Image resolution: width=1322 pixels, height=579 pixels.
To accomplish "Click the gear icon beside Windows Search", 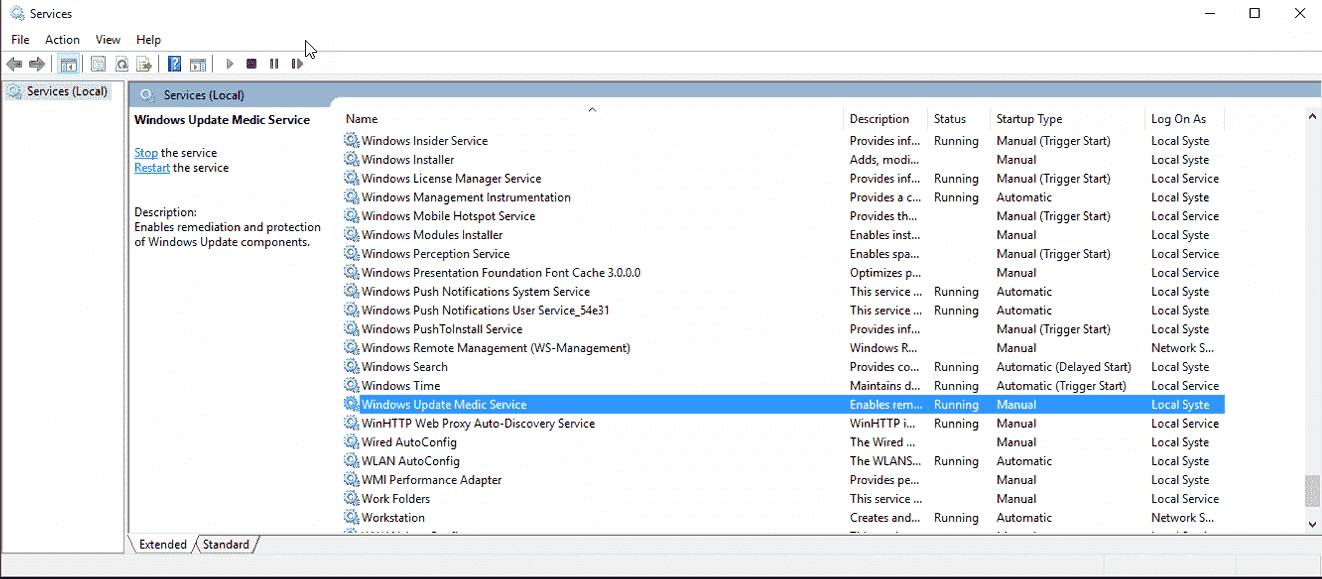I will tap(352, 367).
